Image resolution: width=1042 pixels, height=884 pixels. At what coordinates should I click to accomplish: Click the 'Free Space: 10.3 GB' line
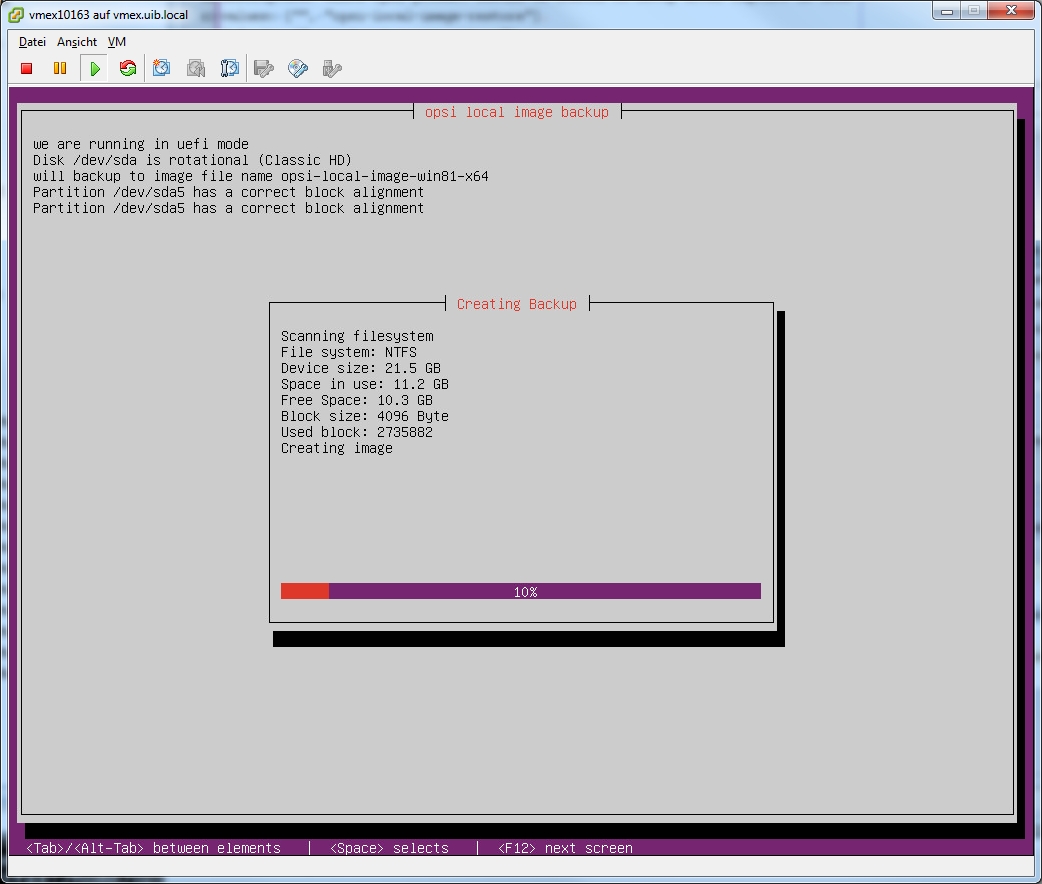pos(356,400)
